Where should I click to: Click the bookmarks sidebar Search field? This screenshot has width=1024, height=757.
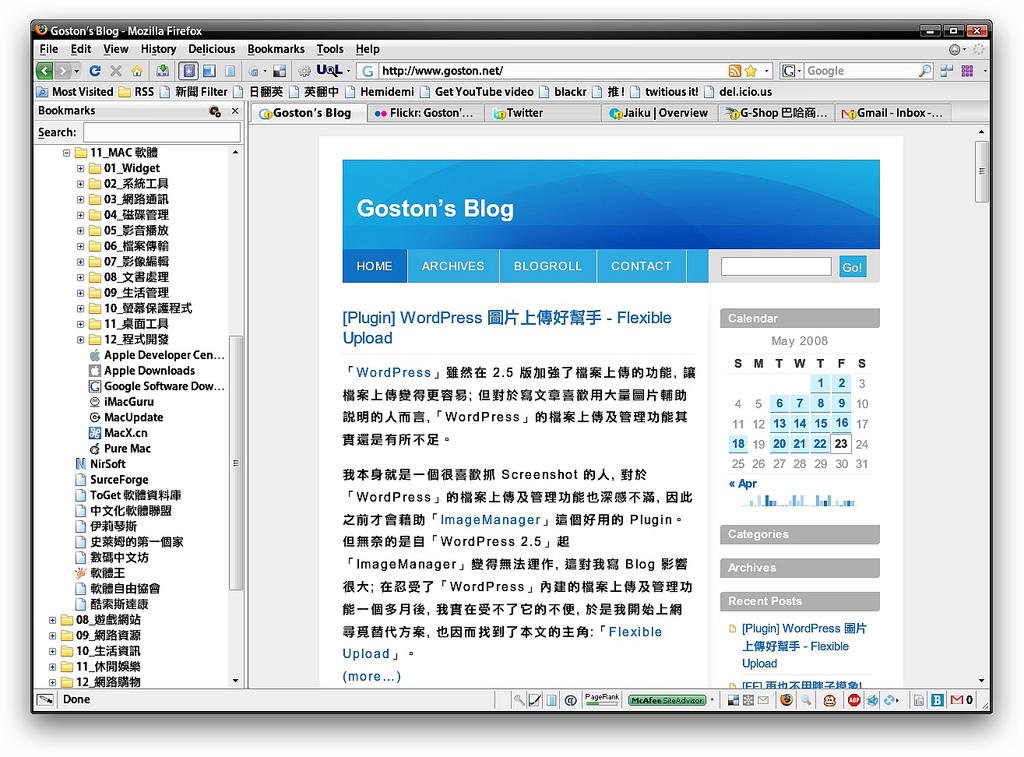pyautogui.click(x=161, y=133)
